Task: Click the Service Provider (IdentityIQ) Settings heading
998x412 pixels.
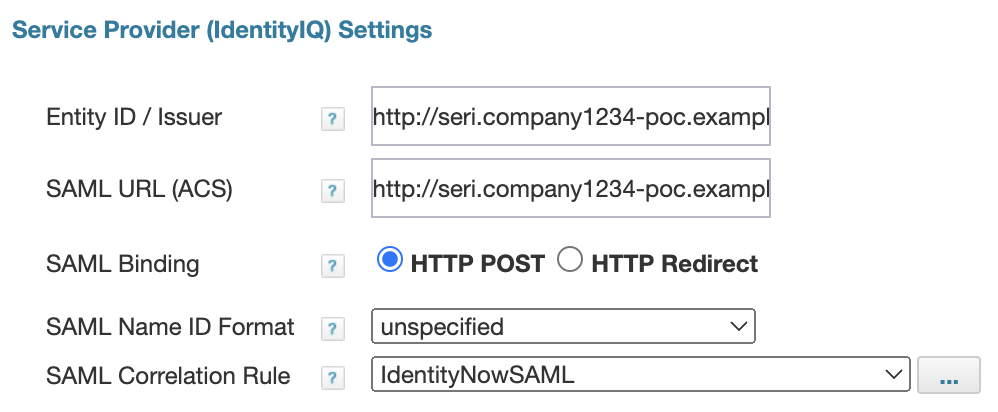Action: 221,30
